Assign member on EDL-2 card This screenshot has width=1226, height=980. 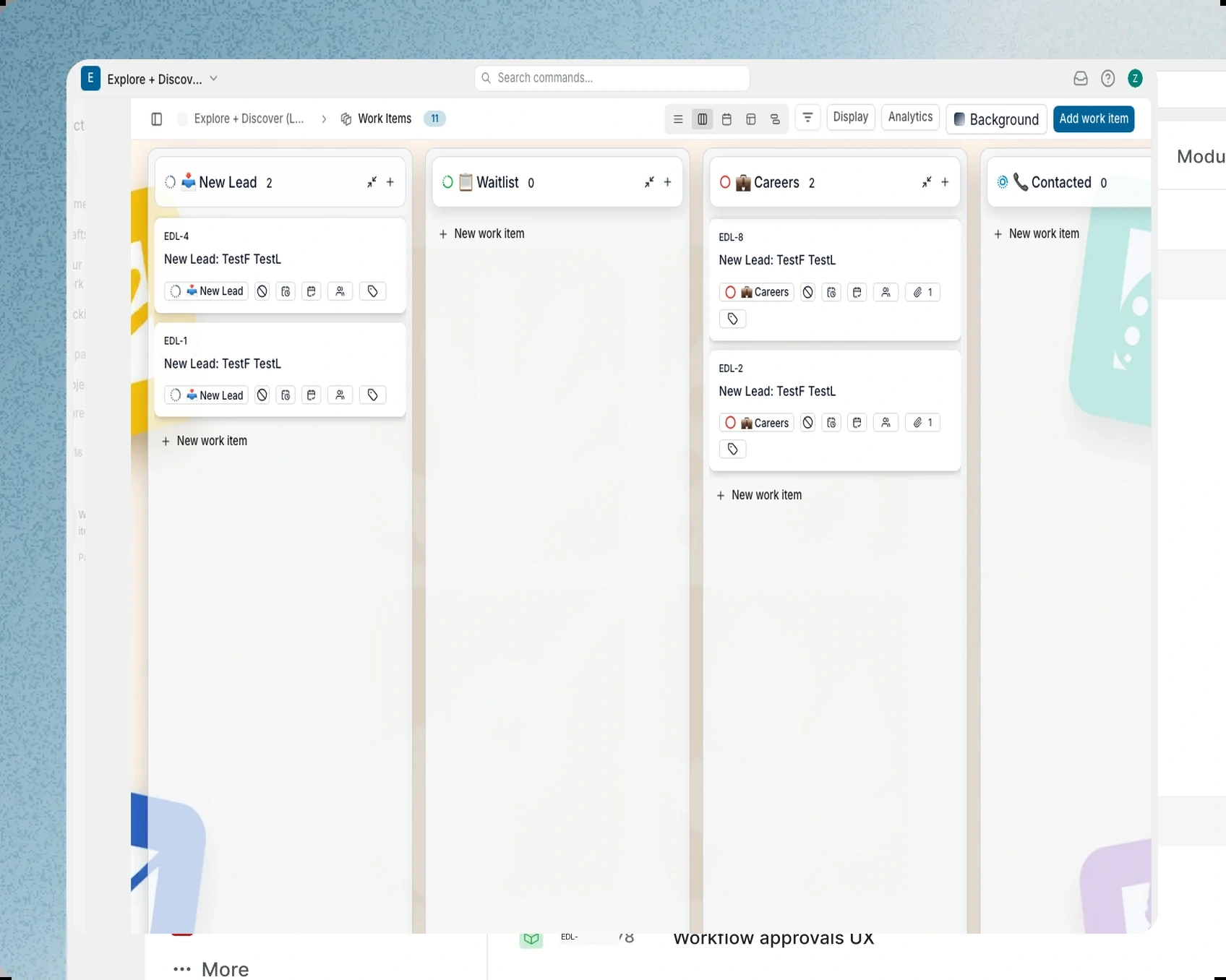[x=886, y=423]
